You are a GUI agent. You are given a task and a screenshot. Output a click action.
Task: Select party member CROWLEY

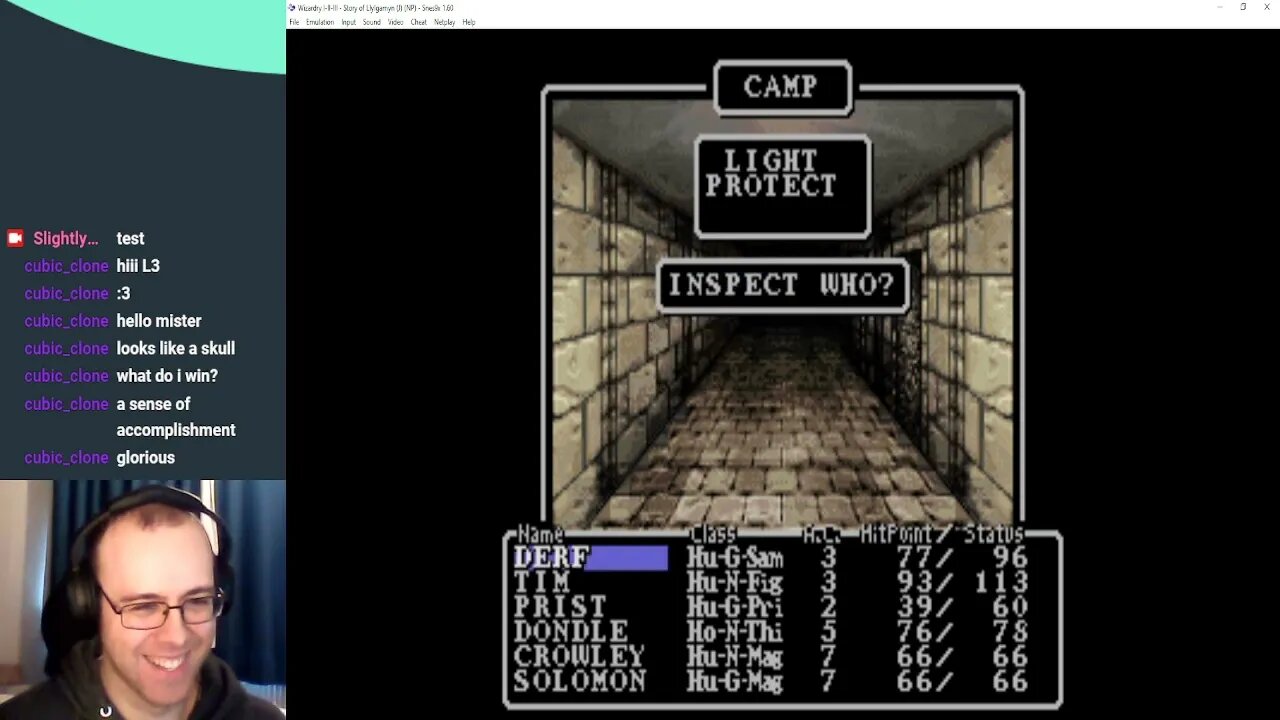[x=579, y=657]
